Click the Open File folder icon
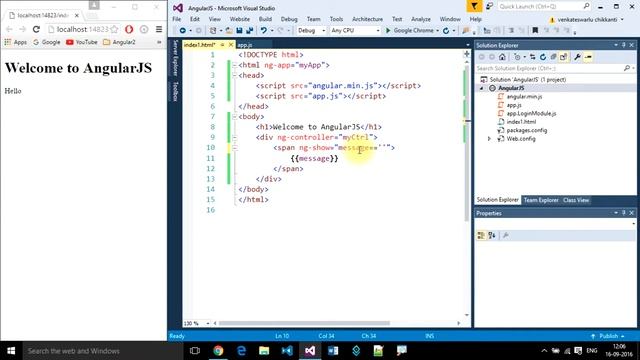This screenshot has height=360, width=640. pyautogui.click(x=229, y=31)
